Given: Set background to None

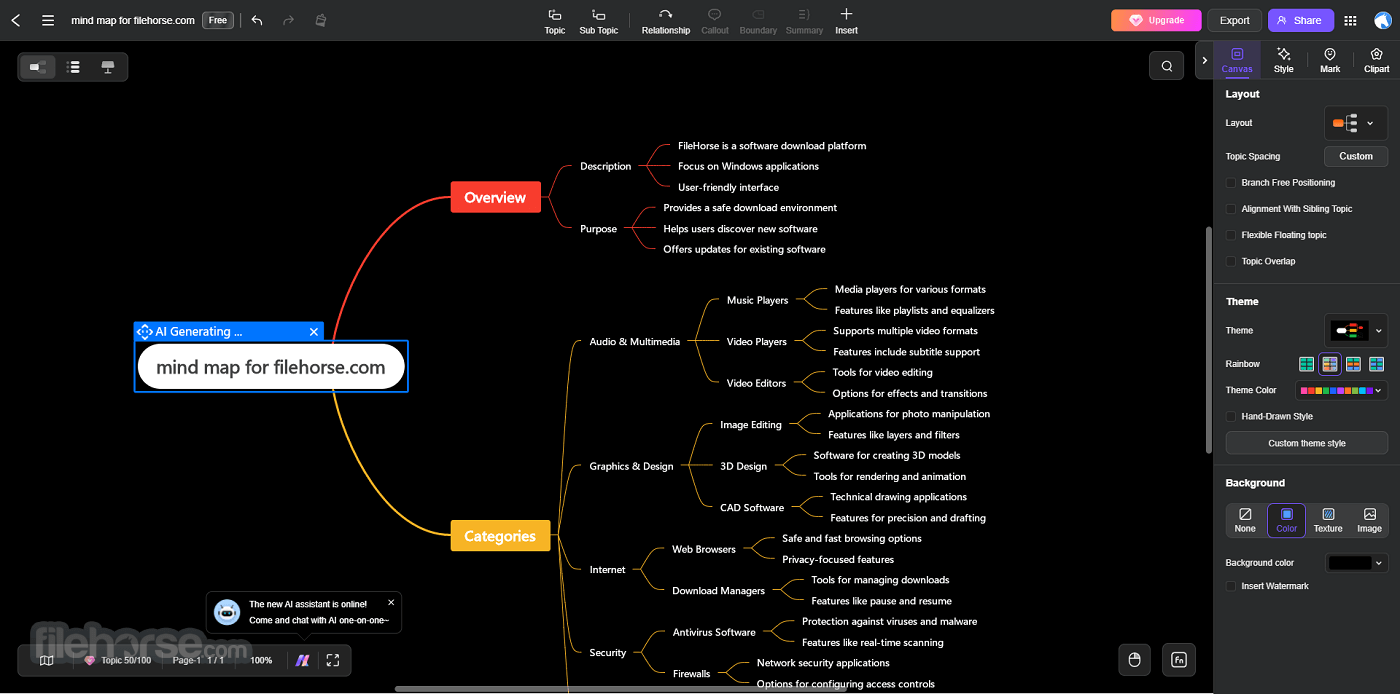Looking at the screenshot, I should pyautogui.click(x=1245, y=520).
